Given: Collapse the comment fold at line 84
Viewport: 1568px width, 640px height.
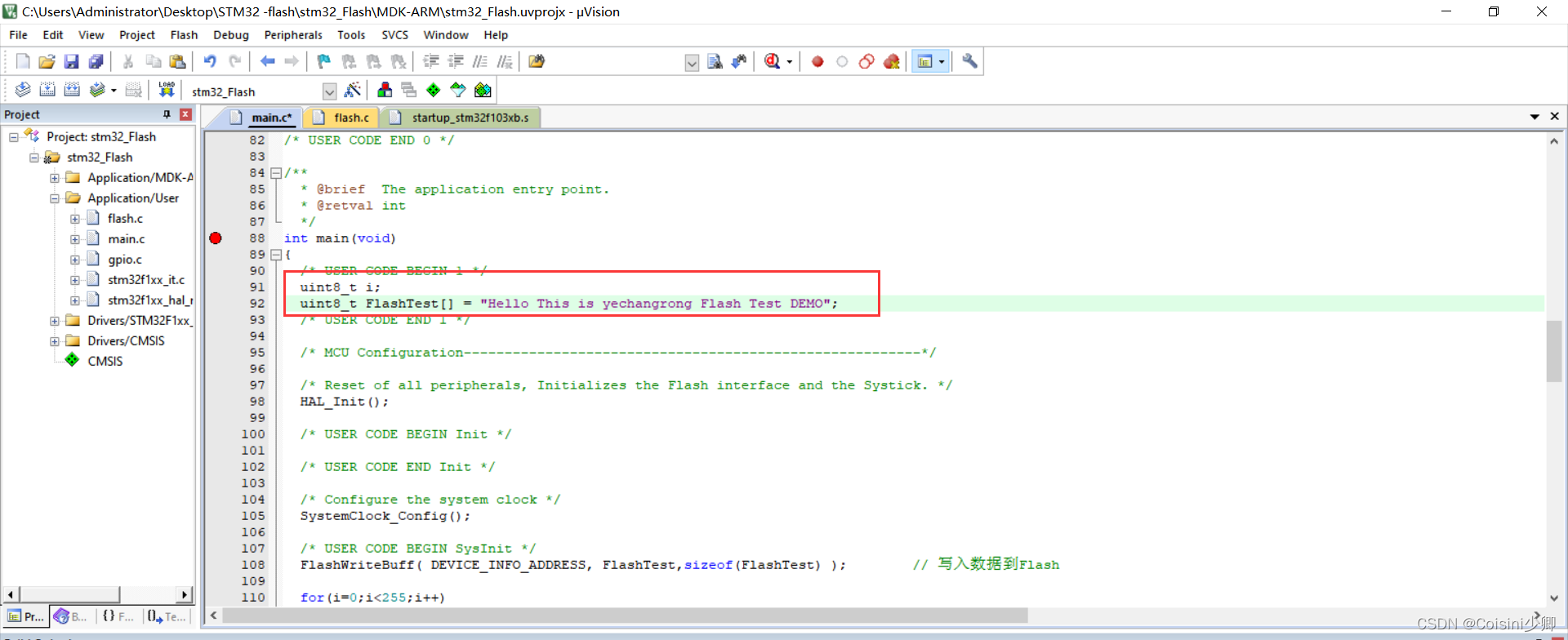Looking at the screenshot, I should [276, 173].
